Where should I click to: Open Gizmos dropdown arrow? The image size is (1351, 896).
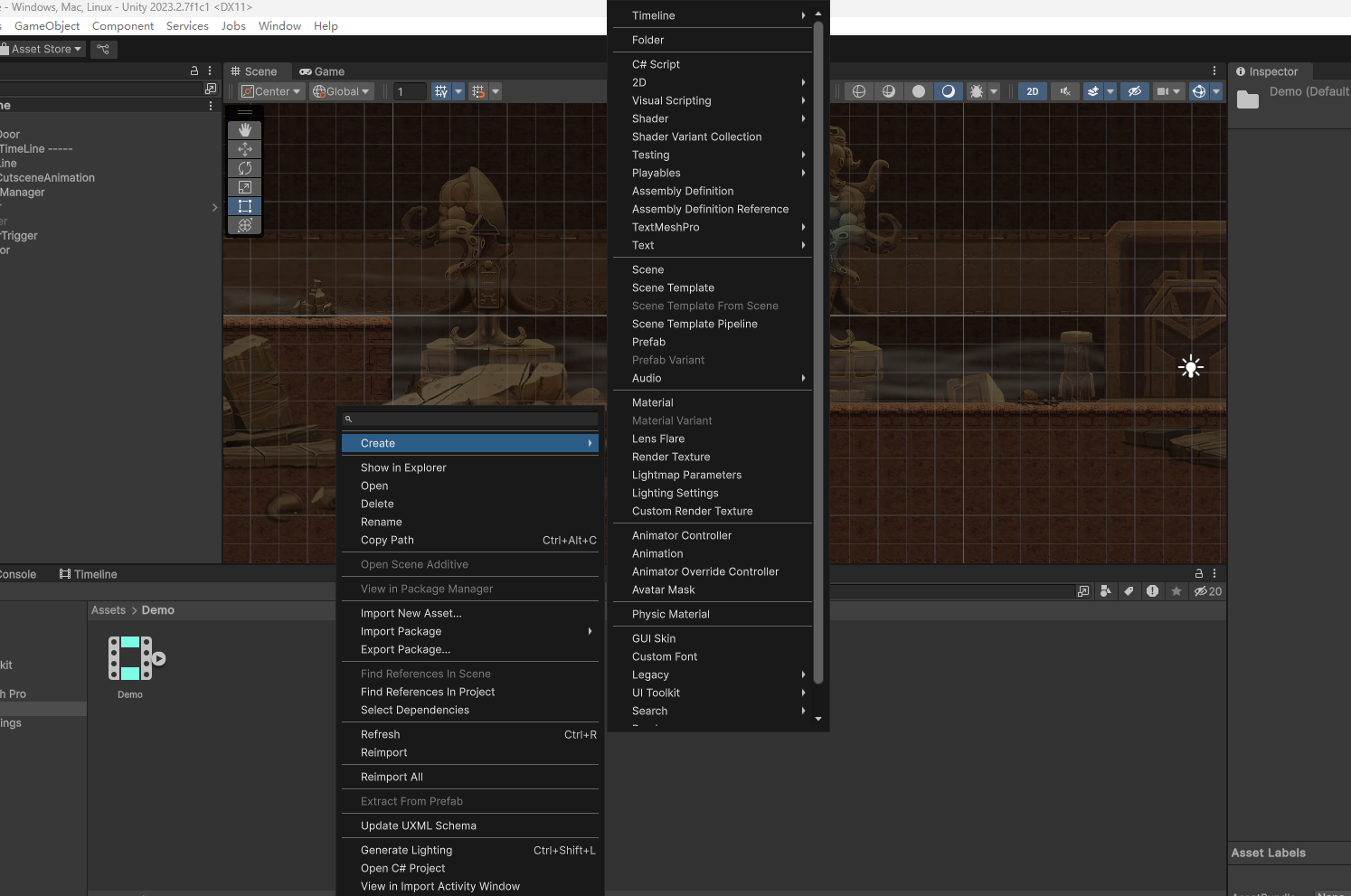pyautogui.click(x=1216, y=91)
